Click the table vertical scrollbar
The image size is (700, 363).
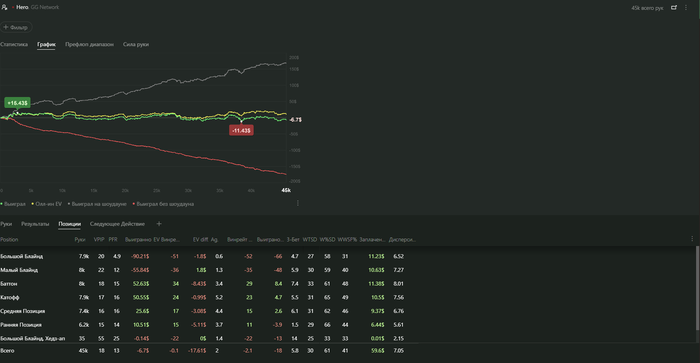coord(697,288)
